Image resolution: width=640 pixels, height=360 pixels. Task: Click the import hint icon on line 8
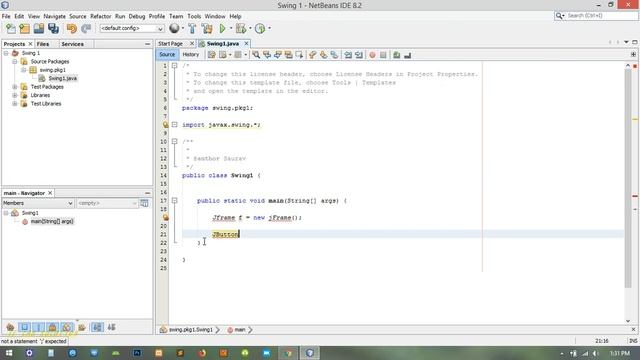tap(166, 125)
